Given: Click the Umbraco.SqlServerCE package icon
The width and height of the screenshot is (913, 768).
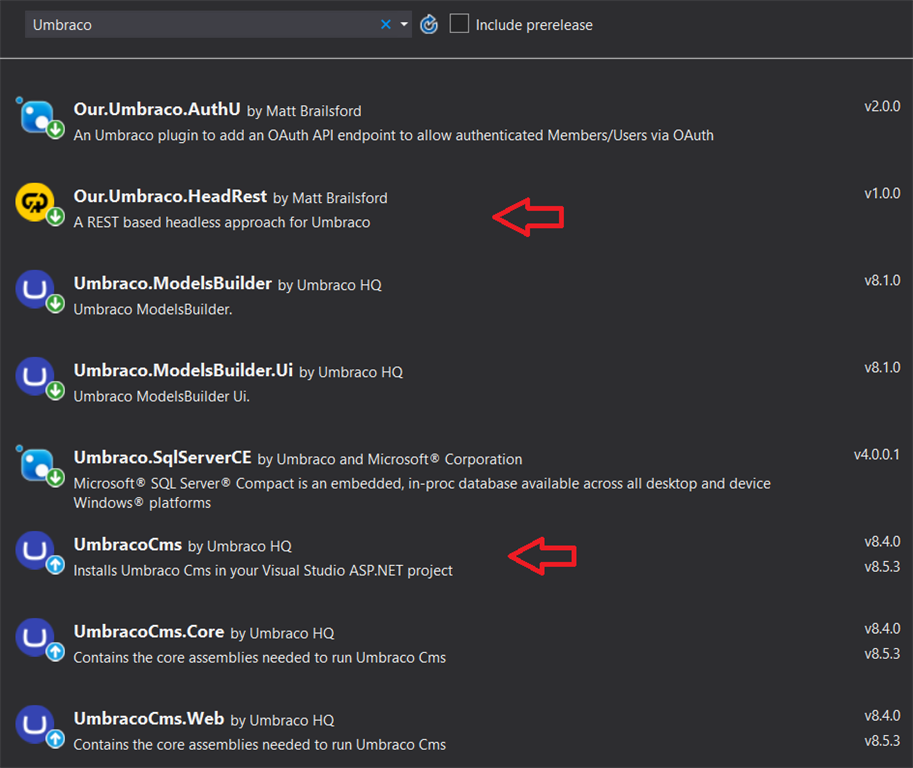Looking at the screenshot, I should (x=36, y=465).
